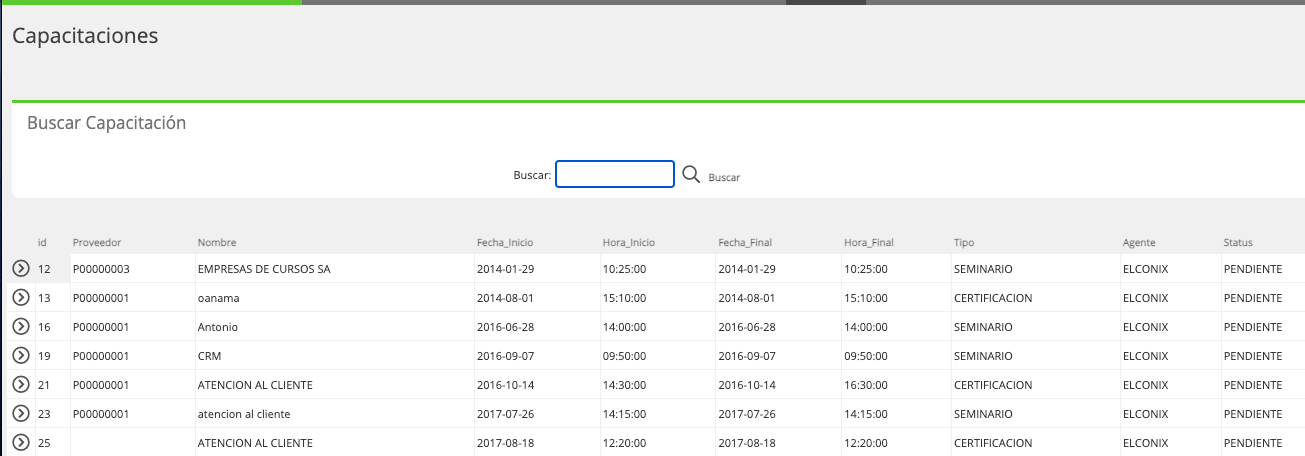Click the Buscar button label
Image resolution: width=1305 pixels, height=456 pixels.
pos(724,177)
